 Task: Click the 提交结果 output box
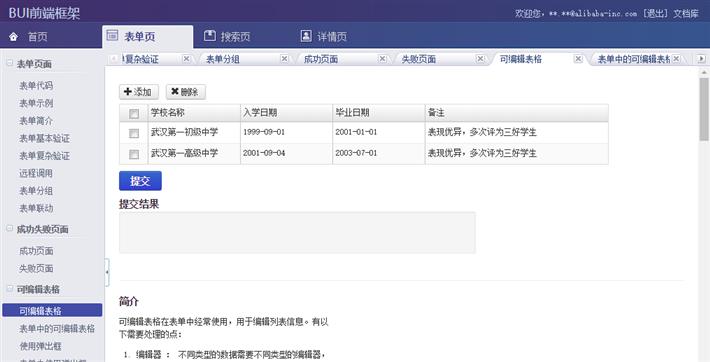[x=297, y=232]
